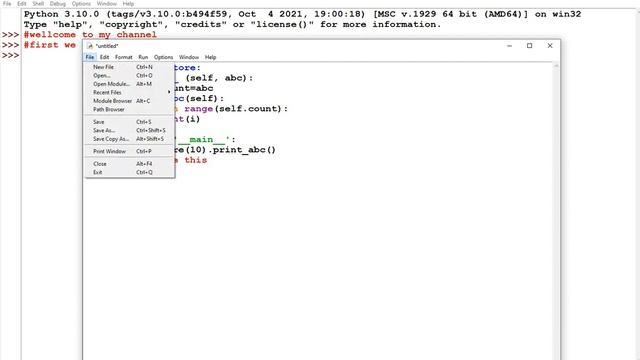Open the Window menu in untitled editor

coord(189,57)
